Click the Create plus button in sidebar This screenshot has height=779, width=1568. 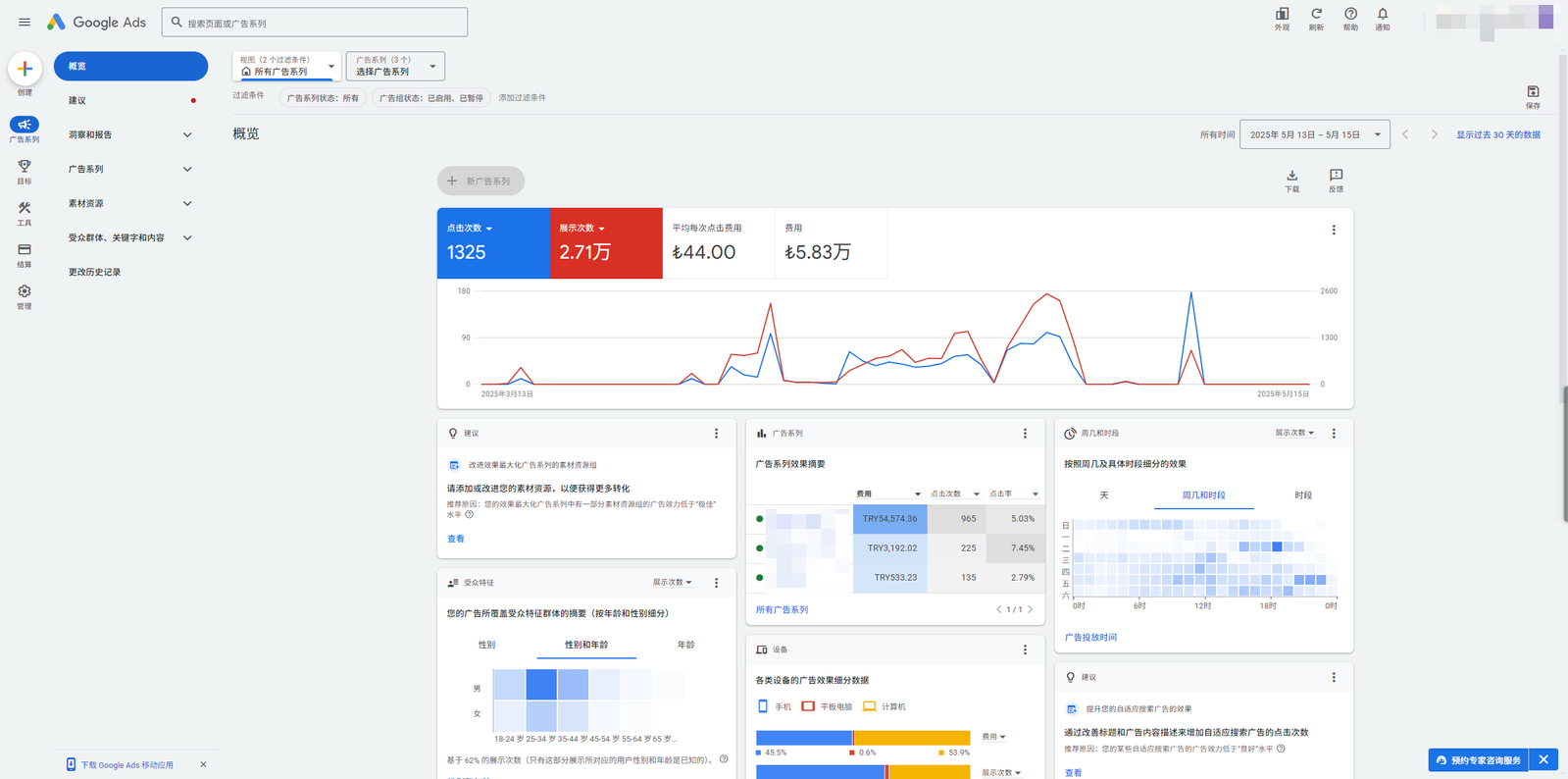click(x=25, y=69)
